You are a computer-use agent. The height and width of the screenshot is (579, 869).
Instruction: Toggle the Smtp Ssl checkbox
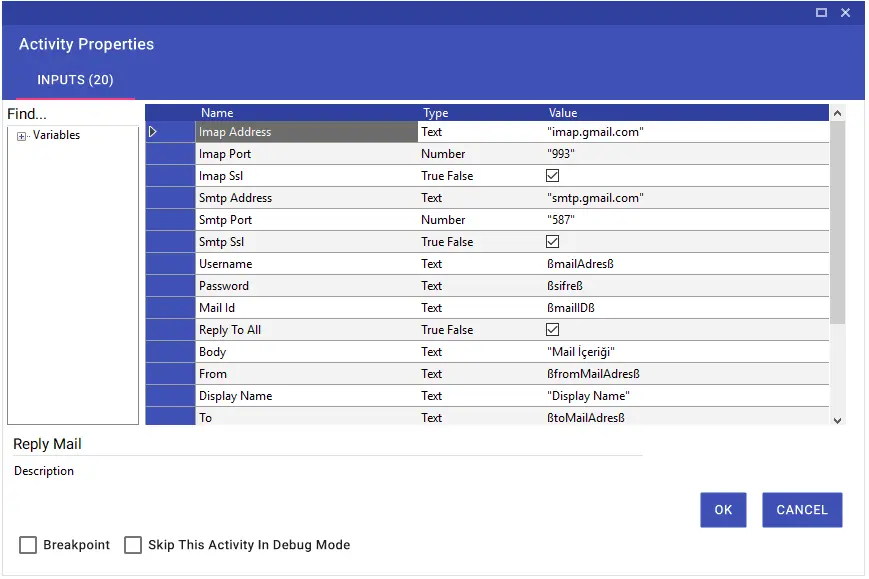point(553,242)
